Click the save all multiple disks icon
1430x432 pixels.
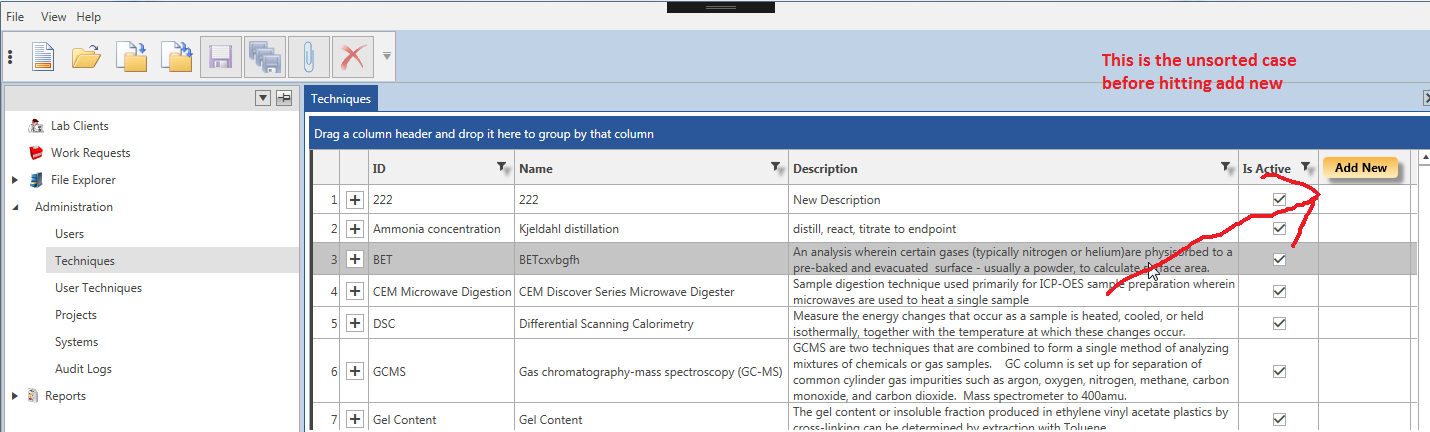coord(265,57)
